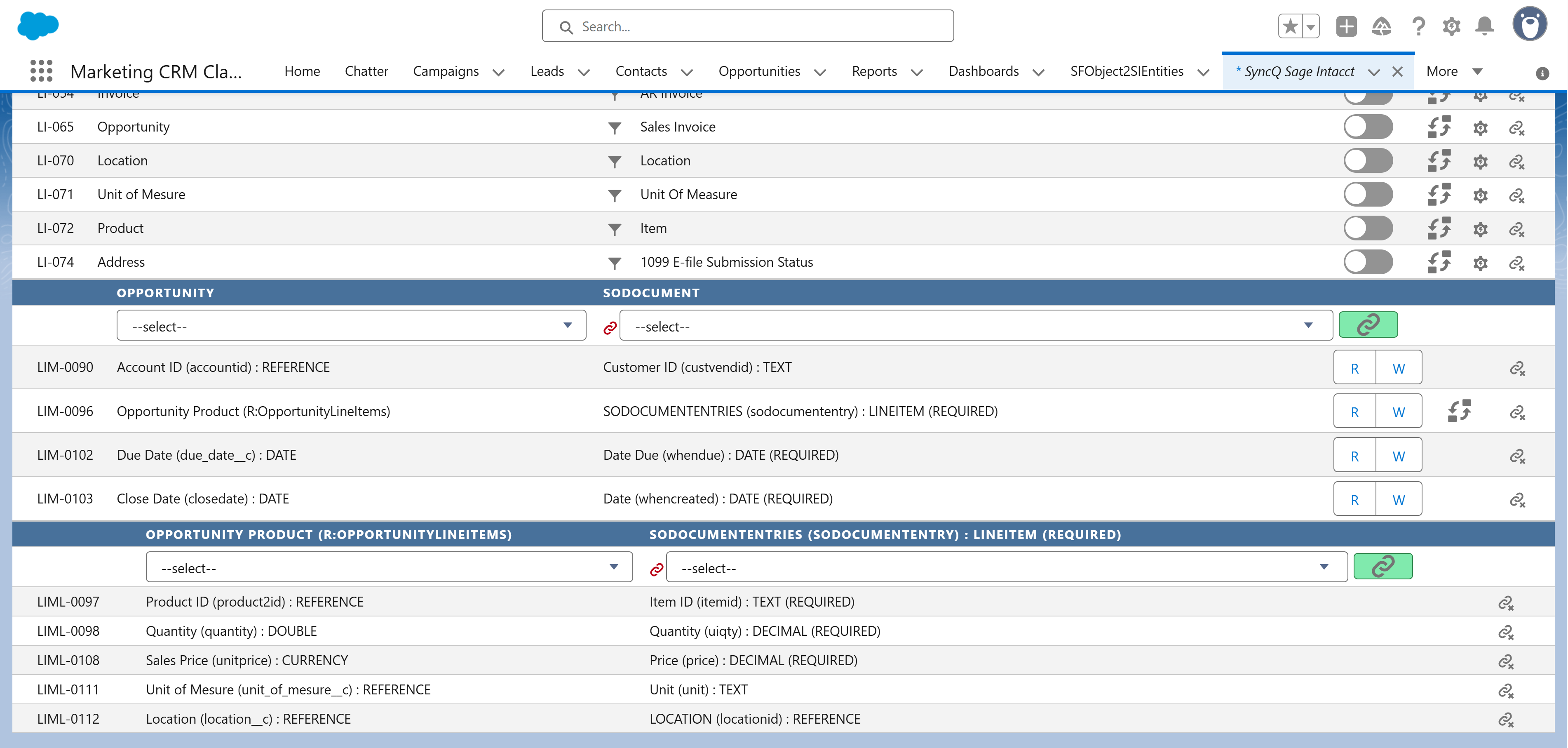The image size is (1568, 748).
Task: Click the sync icon for LI-070 Location
Action: [x=1439, y=161]
